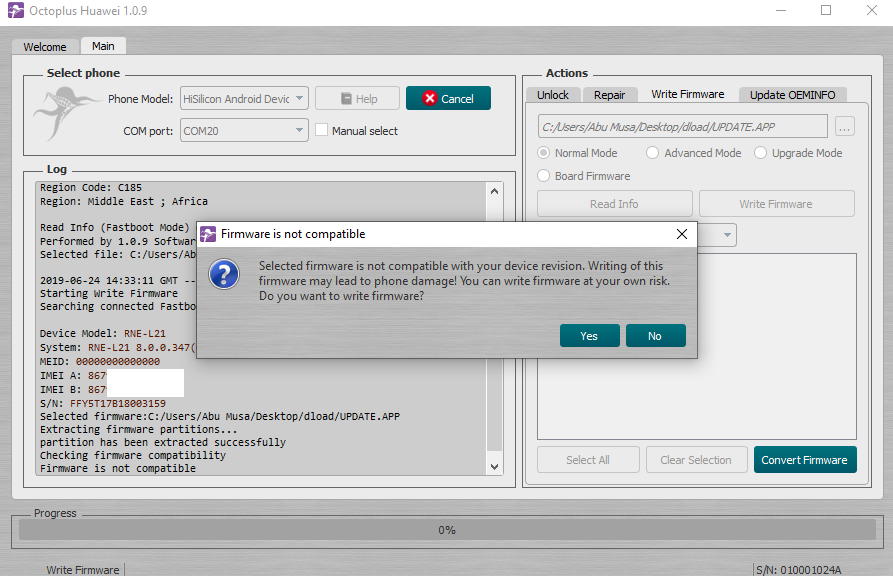Screen dimensions: 893x576
Task: Click the Write Firmware button
Action: coord(776,204)
